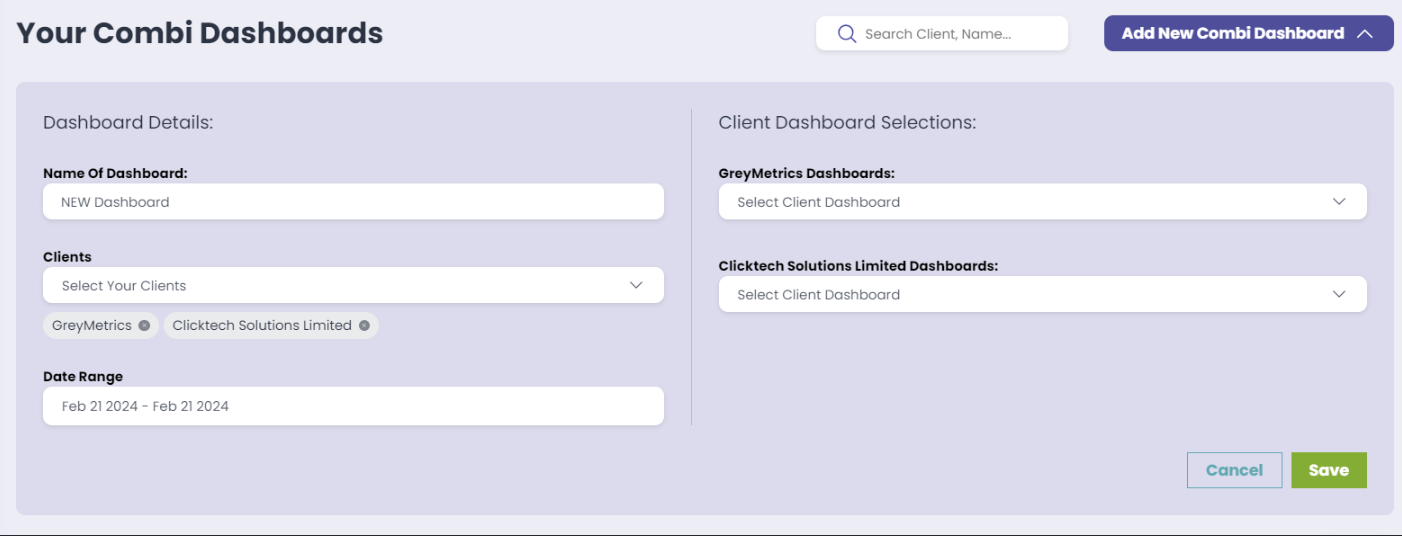Click the Search Client, Name box
1402x536 pixels.
pyautogui.click(x=942, y=33)
